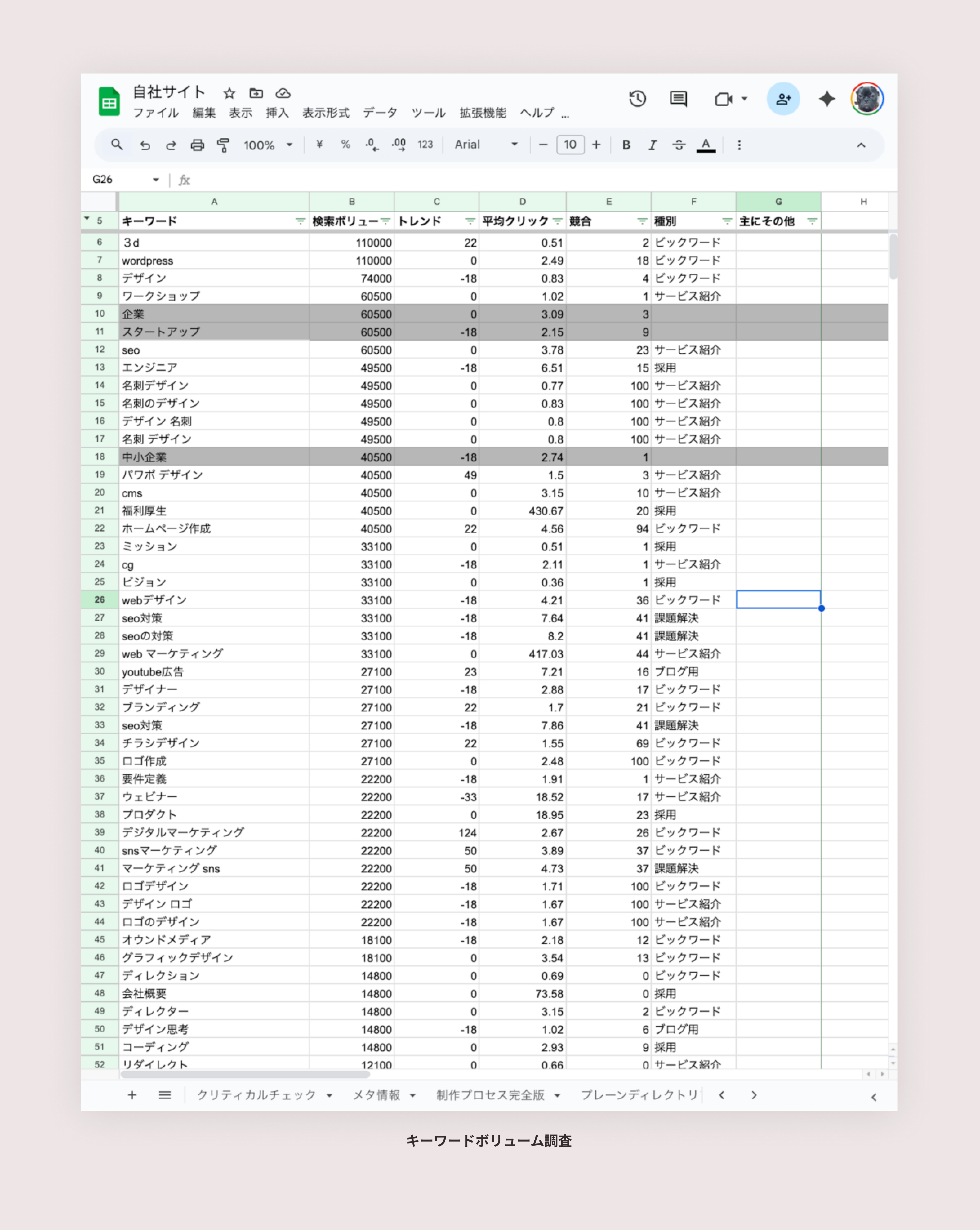Open the text color picker
The image size is (980, 1230).
pyautogui.click(x=706, y=145)
